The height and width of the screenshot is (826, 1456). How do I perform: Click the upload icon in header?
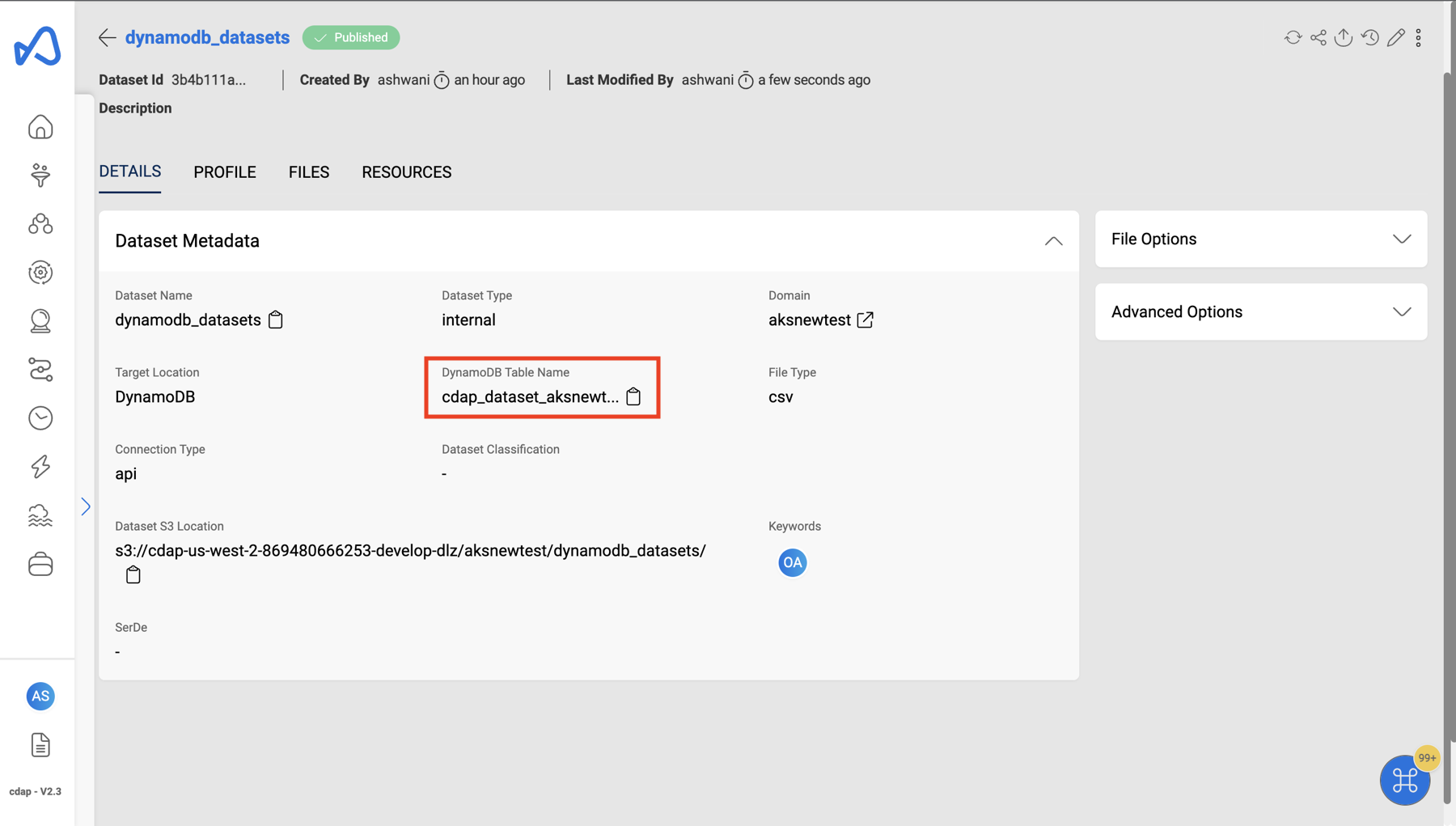[x=1344, y=37]
